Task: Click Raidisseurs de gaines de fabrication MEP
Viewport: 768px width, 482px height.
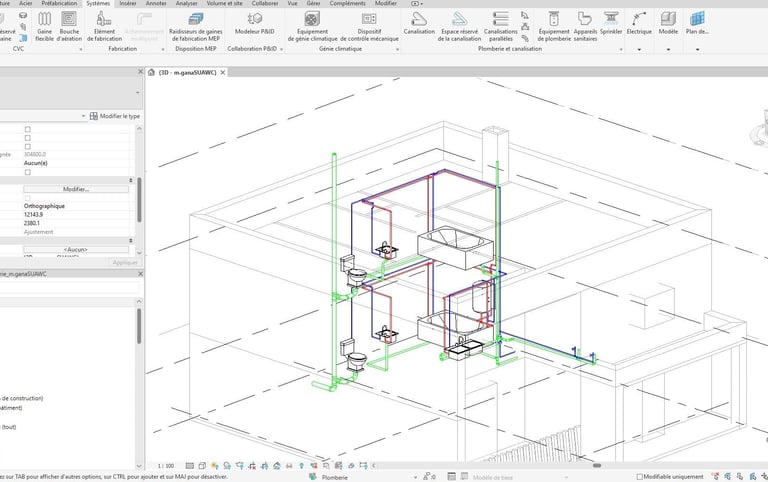Action: [x=195, y=26]
